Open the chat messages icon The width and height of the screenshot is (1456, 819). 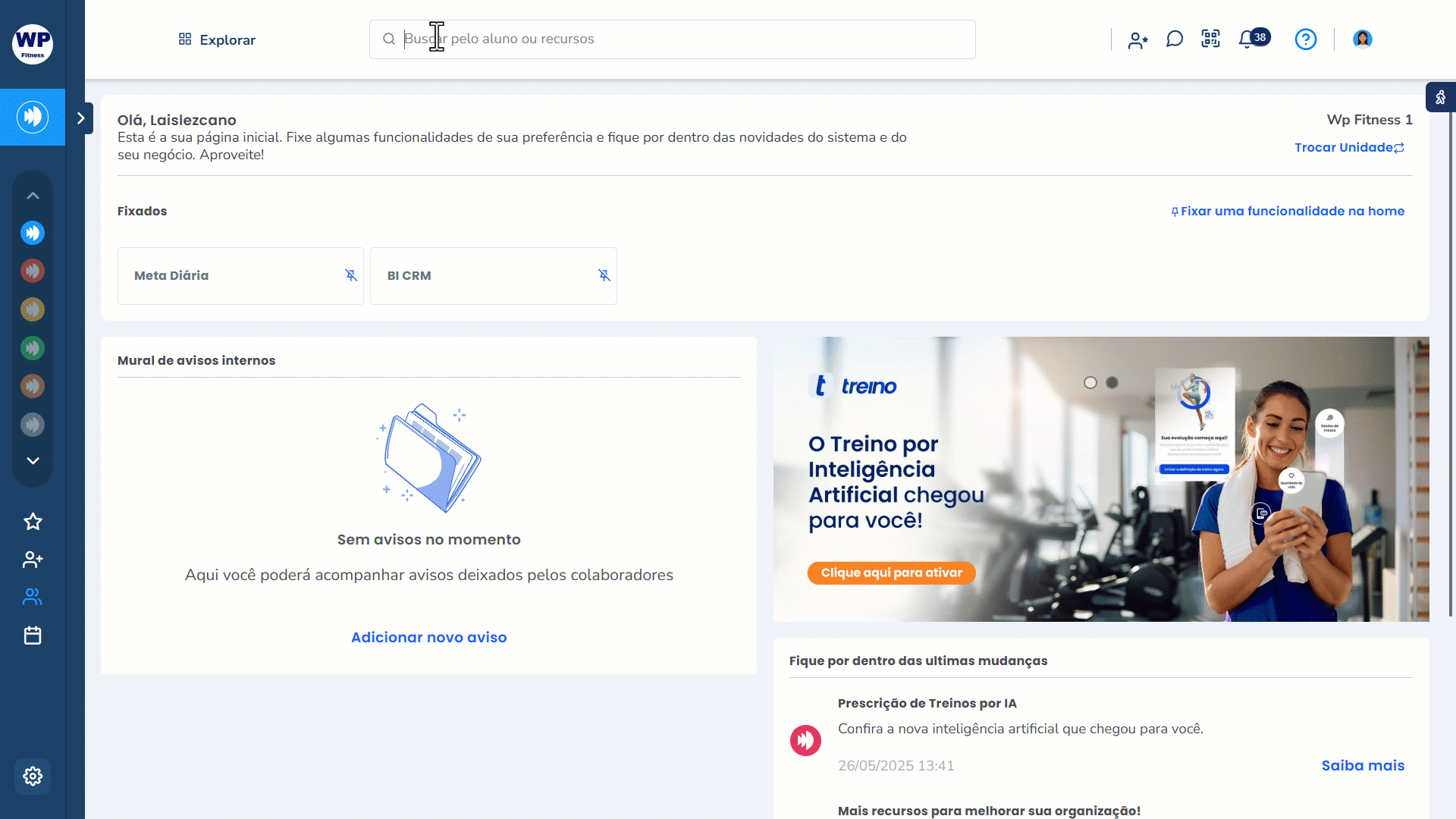tap(1175, 39)
